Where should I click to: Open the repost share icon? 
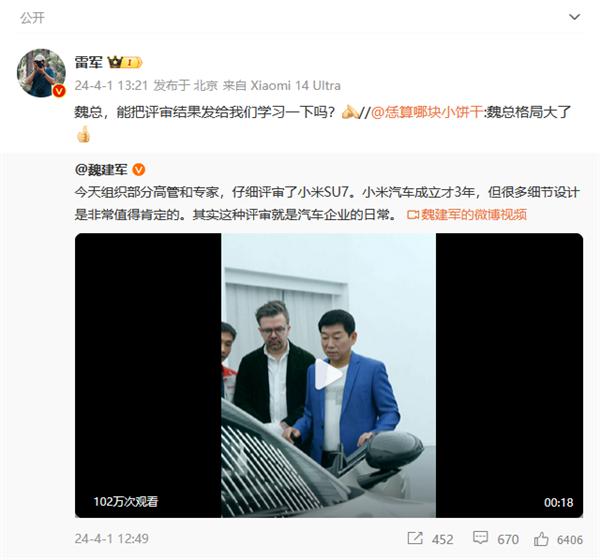(415, 538)
